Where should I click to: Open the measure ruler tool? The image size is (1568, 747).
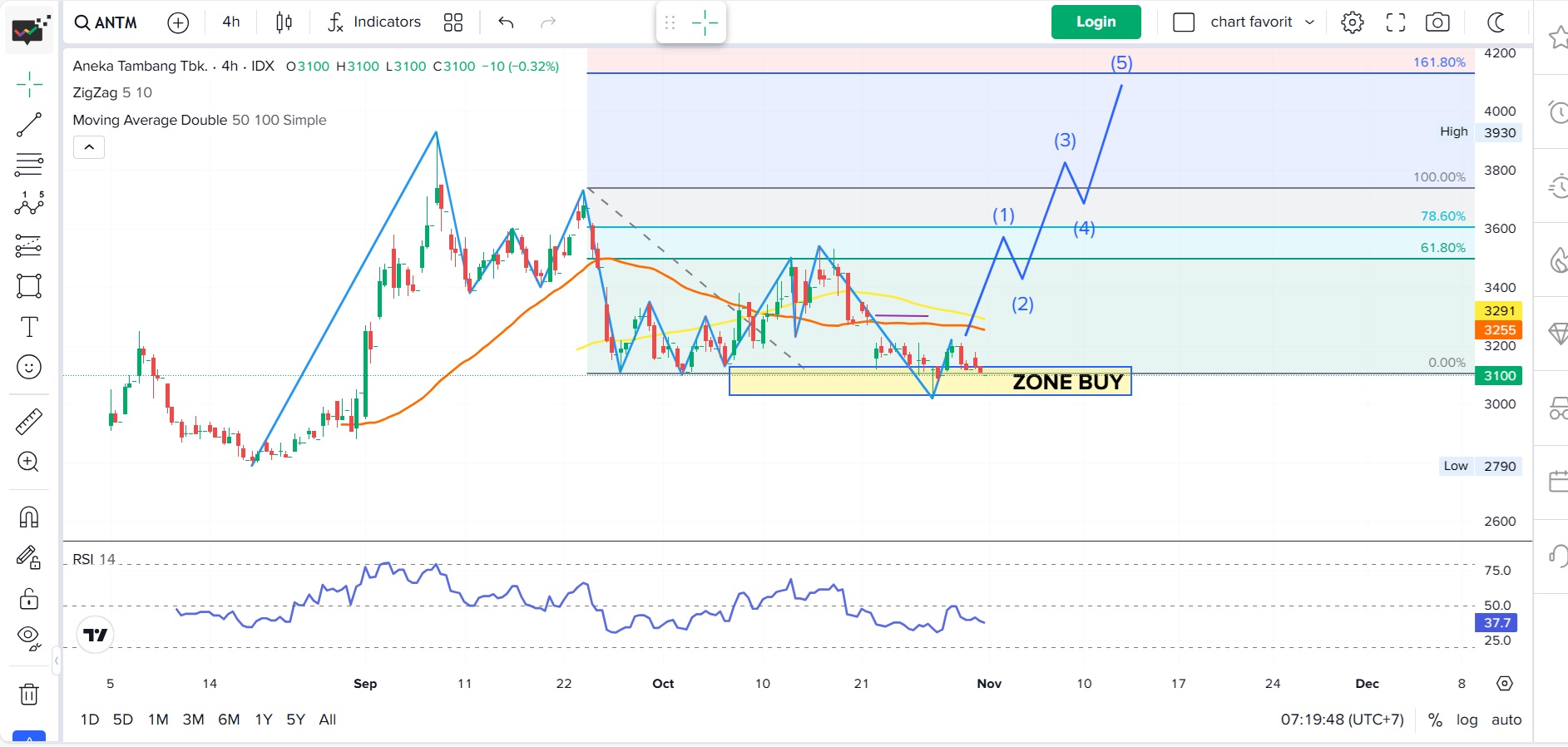click(x=29, y=422)
